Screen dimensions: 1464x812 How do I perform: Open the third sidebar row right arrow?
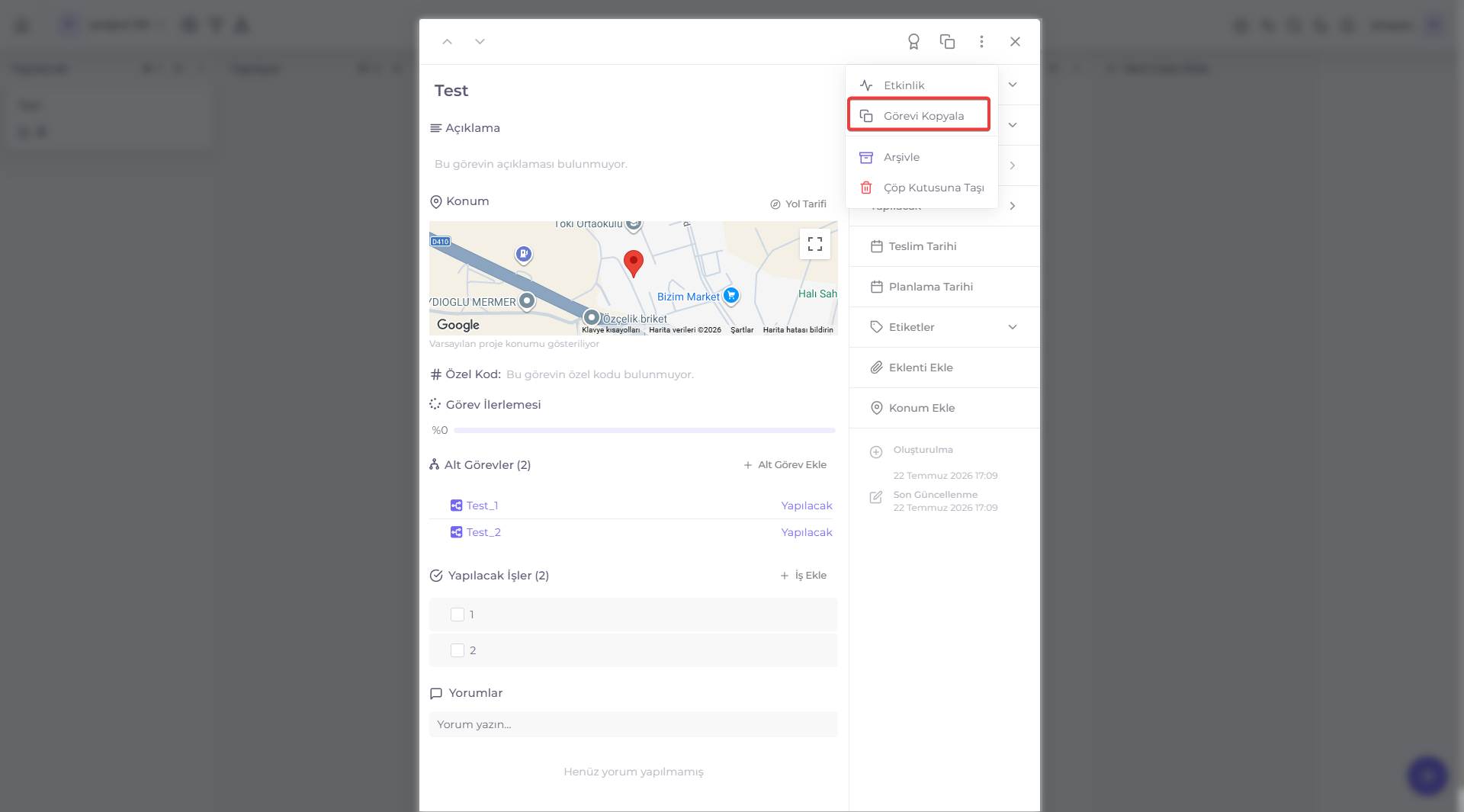click(x=1013, y=165)
